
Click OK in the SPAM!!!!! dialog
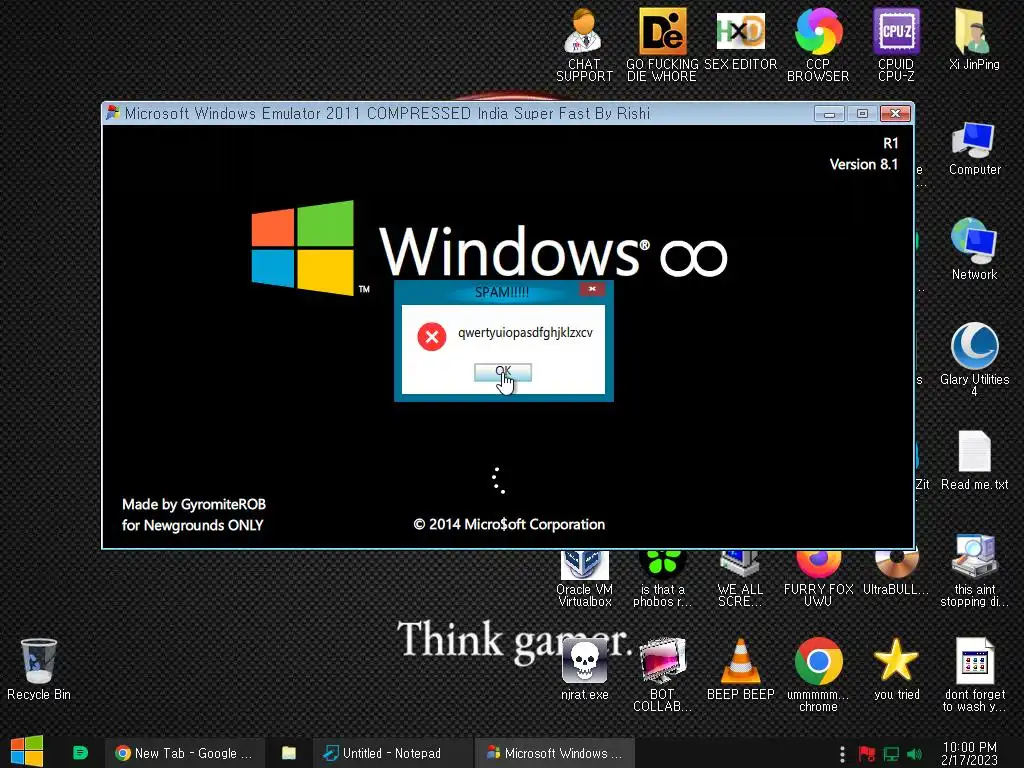coord(503,372)
